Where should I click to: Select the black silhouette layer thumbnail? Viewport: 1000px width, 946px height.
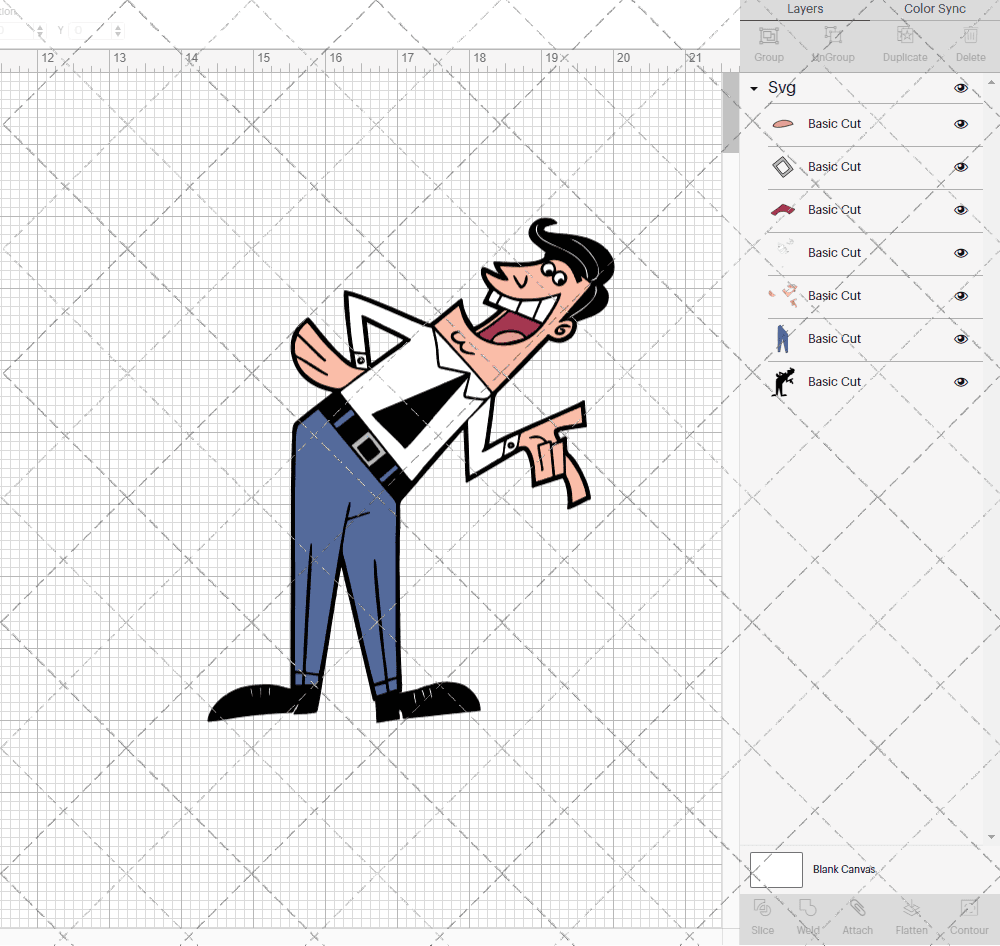click(783, 382)
